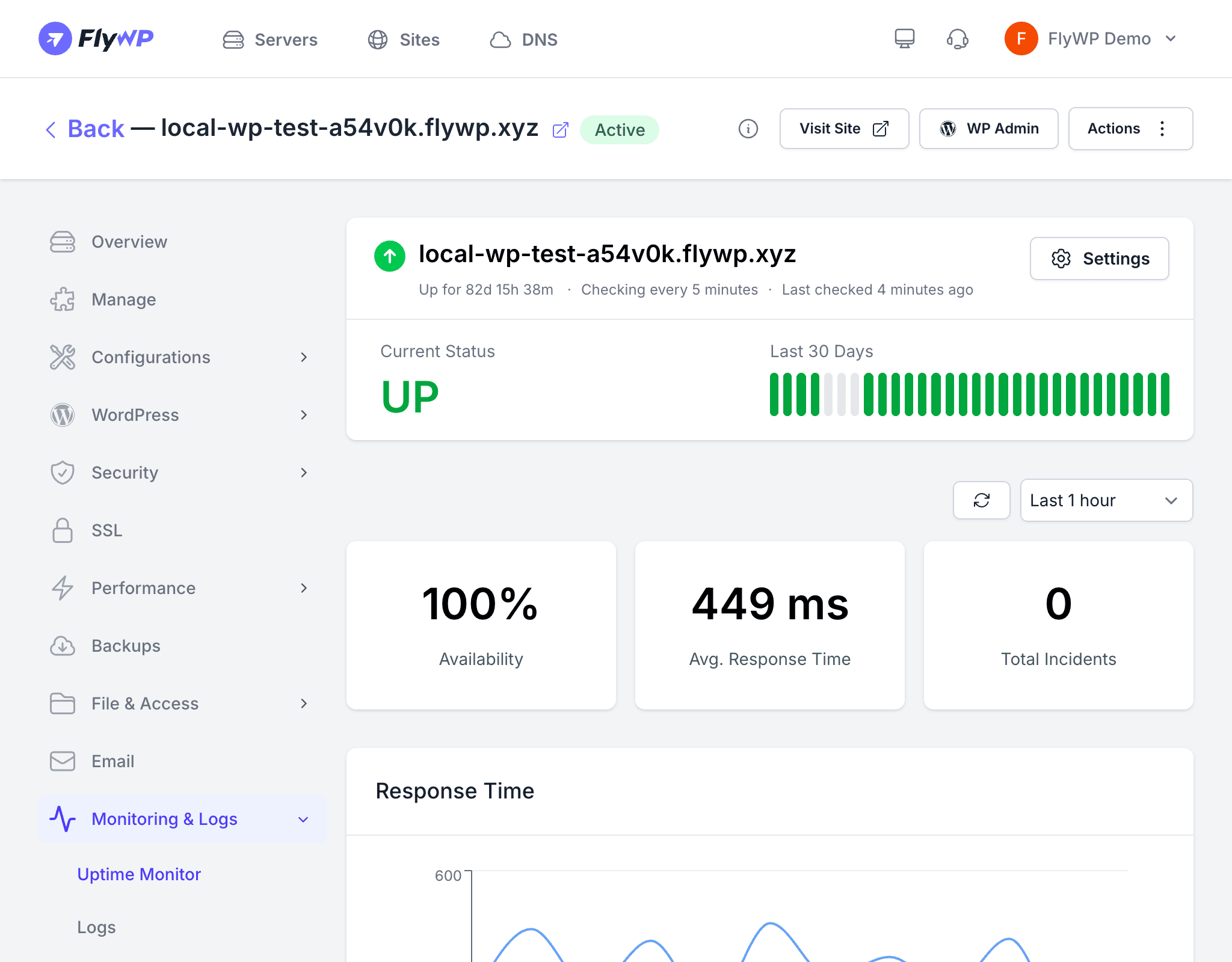
Task: Click the File & Access folder icon
Action: (x=63, y=703)
